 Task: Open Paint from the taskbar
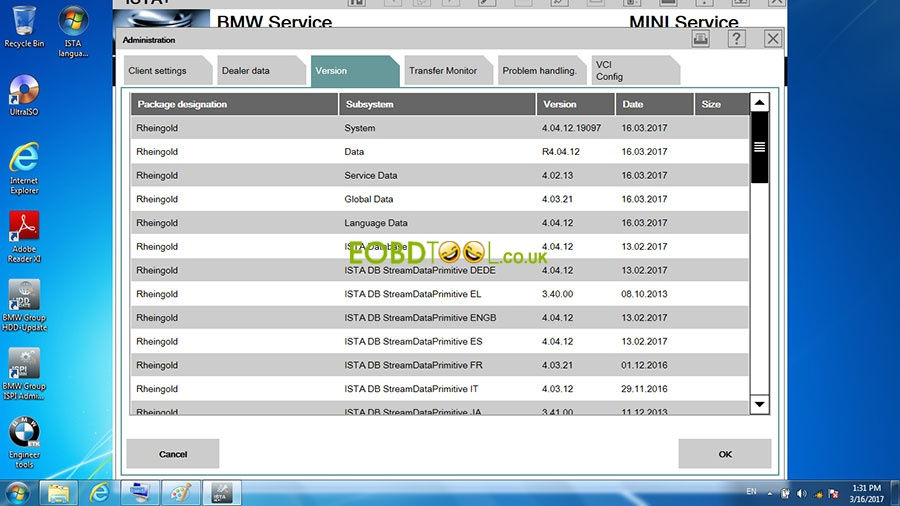(180, 493)
